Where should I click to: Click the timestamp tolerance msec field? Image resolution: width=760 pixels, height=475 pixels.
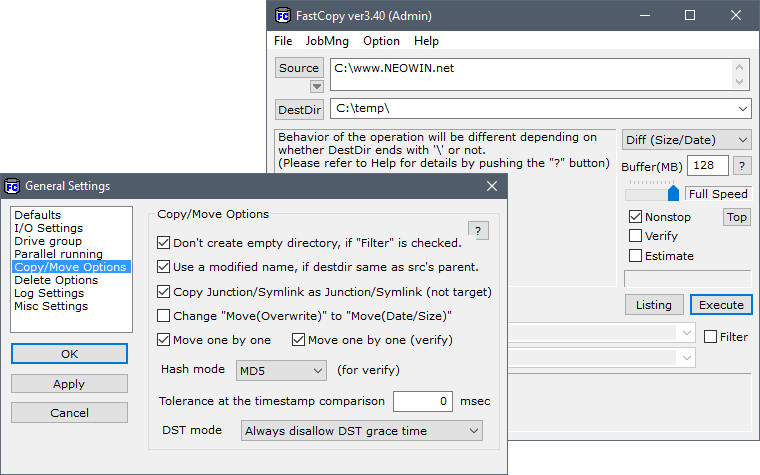tap(423, 401)
